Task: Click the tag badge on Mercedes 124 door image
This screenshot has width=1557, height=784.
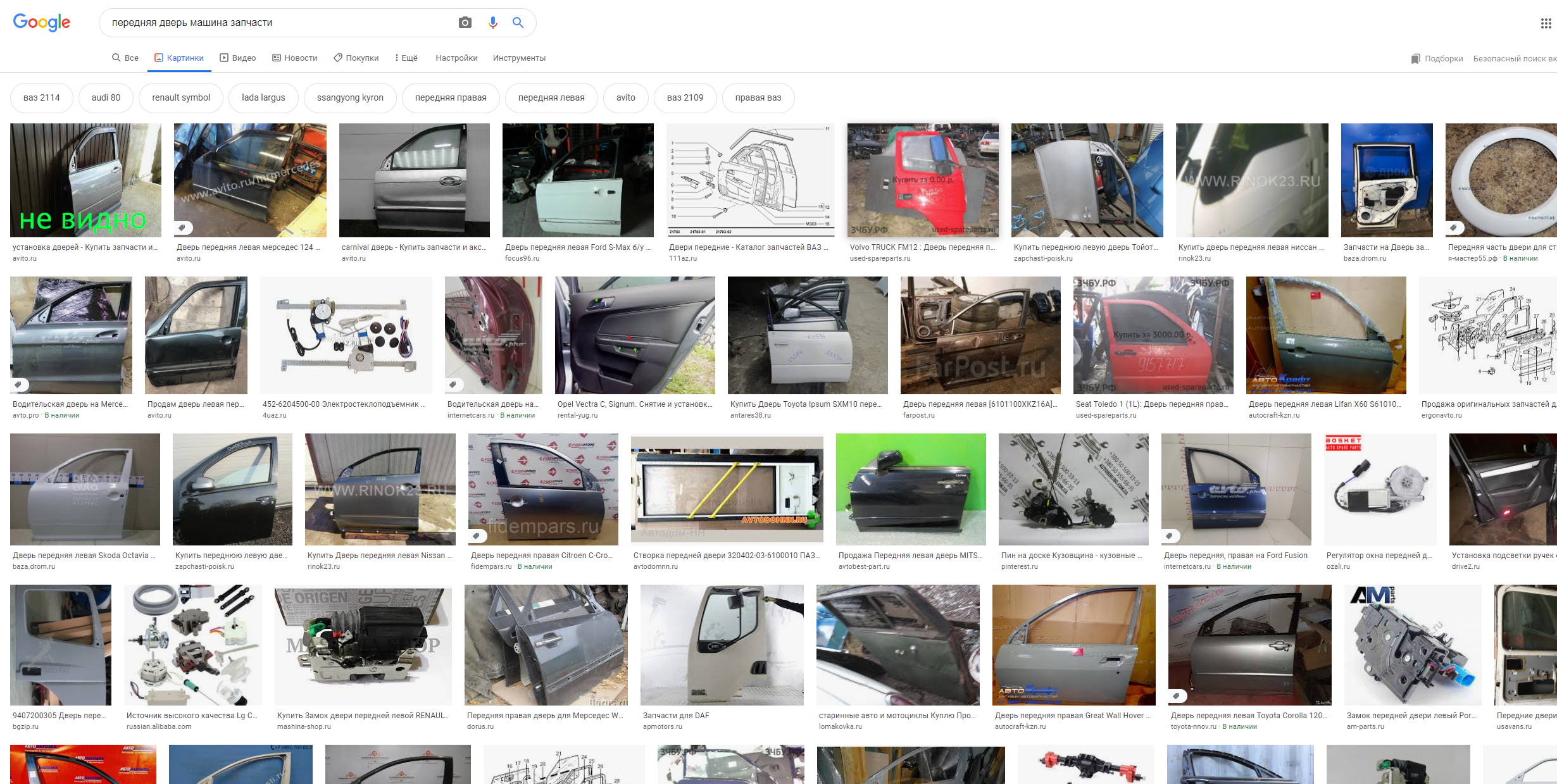Action: coord(182,227)
